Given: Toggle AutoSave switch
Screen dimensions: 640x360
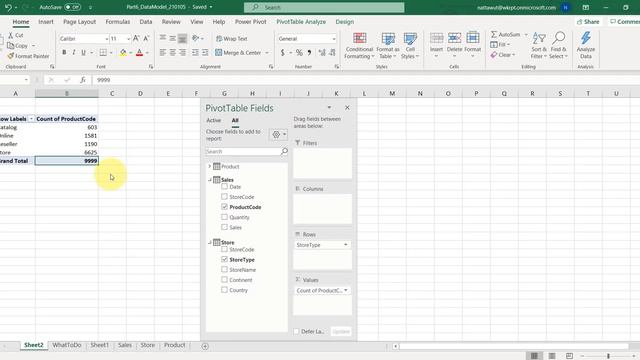Looking at the screenshot, I should [x=72, y=7].
